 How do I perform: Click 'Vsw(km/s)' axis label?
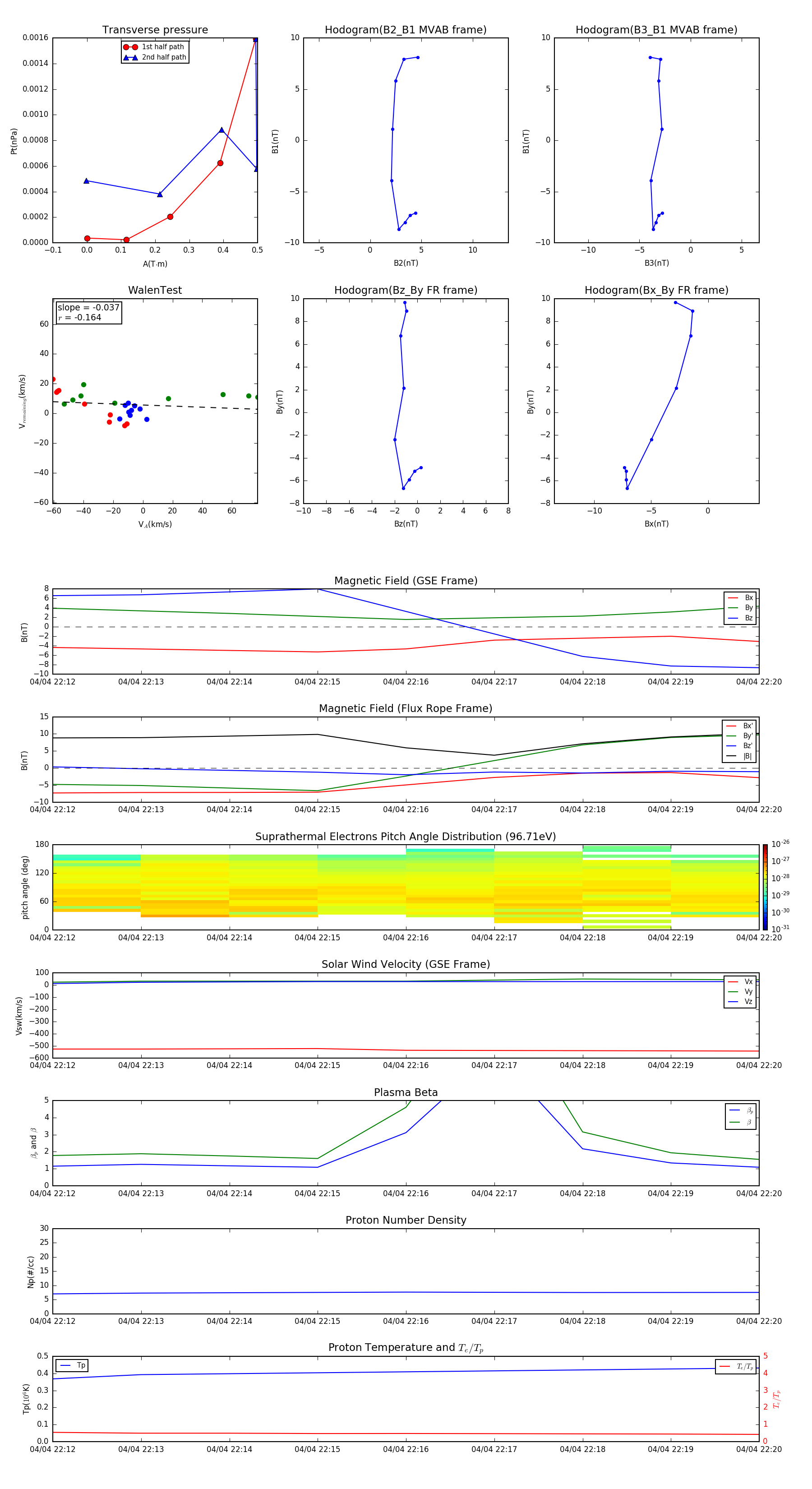19,1015
